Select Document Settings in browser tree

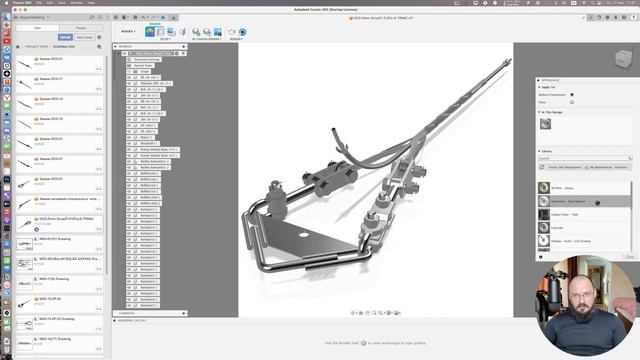pyautogui.click(x=147, y=60)
